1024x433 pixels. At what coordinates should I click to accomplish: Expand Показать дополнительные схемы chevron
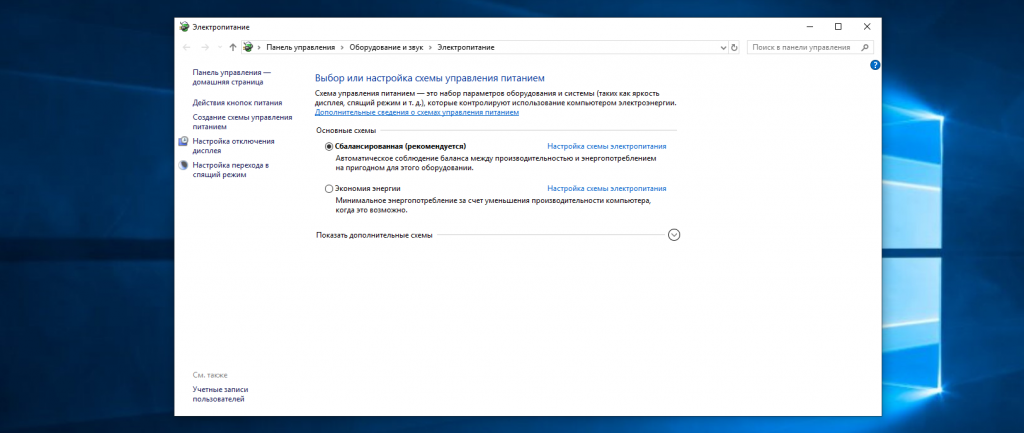click(674, 234)
